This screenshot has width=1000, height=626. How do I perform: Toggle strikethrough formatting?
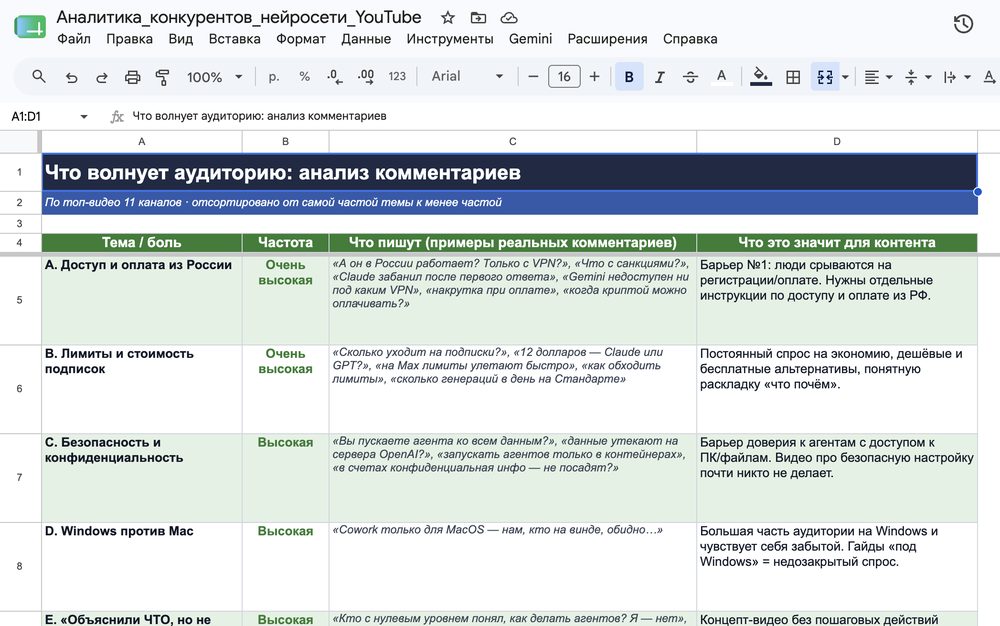tap(690, 77)
